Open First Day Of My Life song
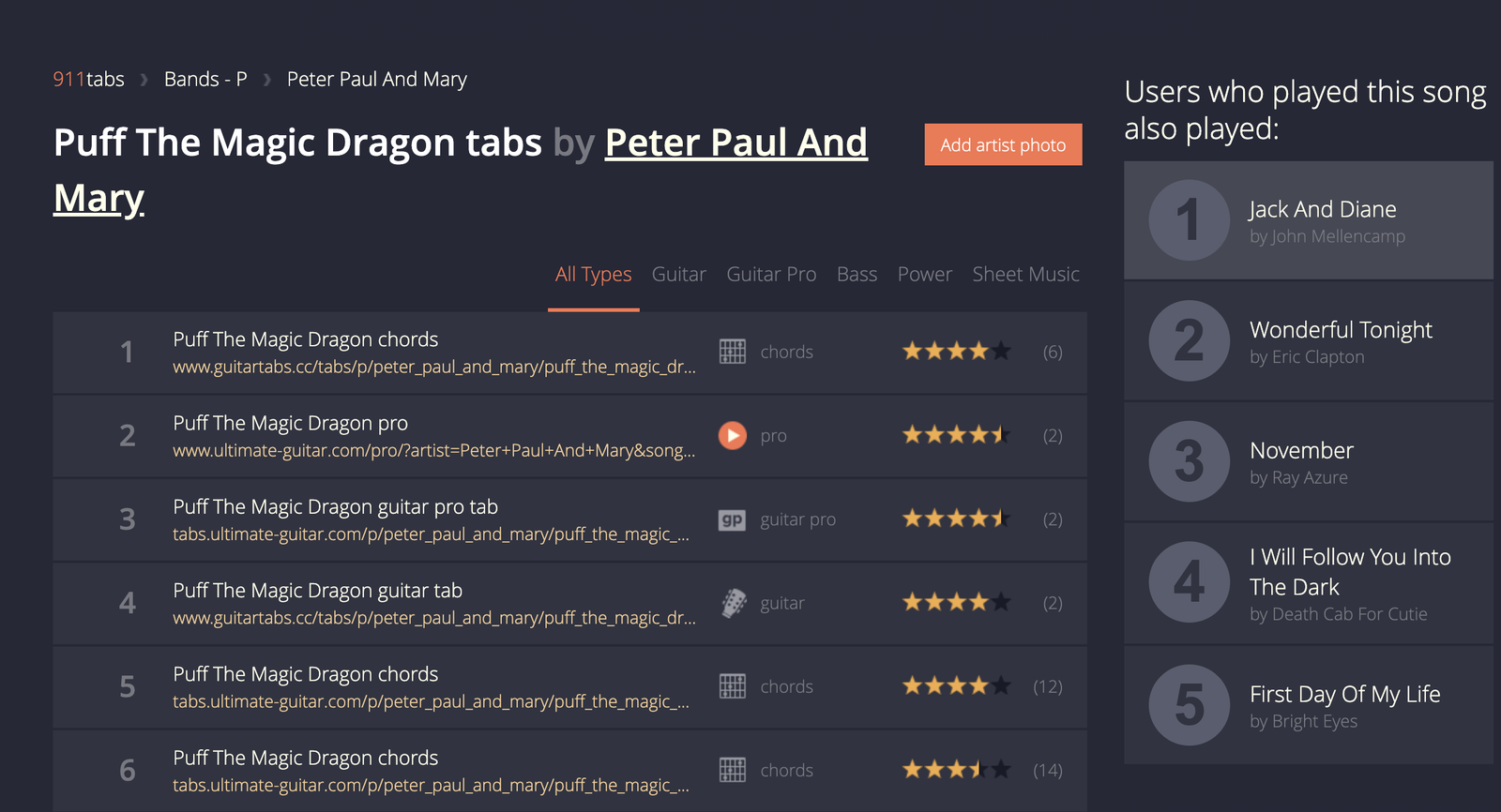This screenshot has height=812, width=1501. [1344, 695]
